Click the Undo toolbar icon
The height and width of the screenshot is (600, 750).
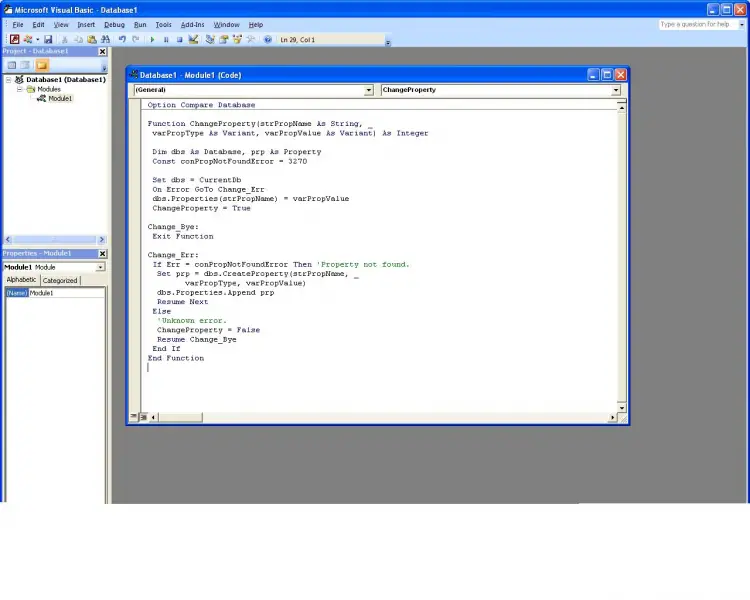122,39
